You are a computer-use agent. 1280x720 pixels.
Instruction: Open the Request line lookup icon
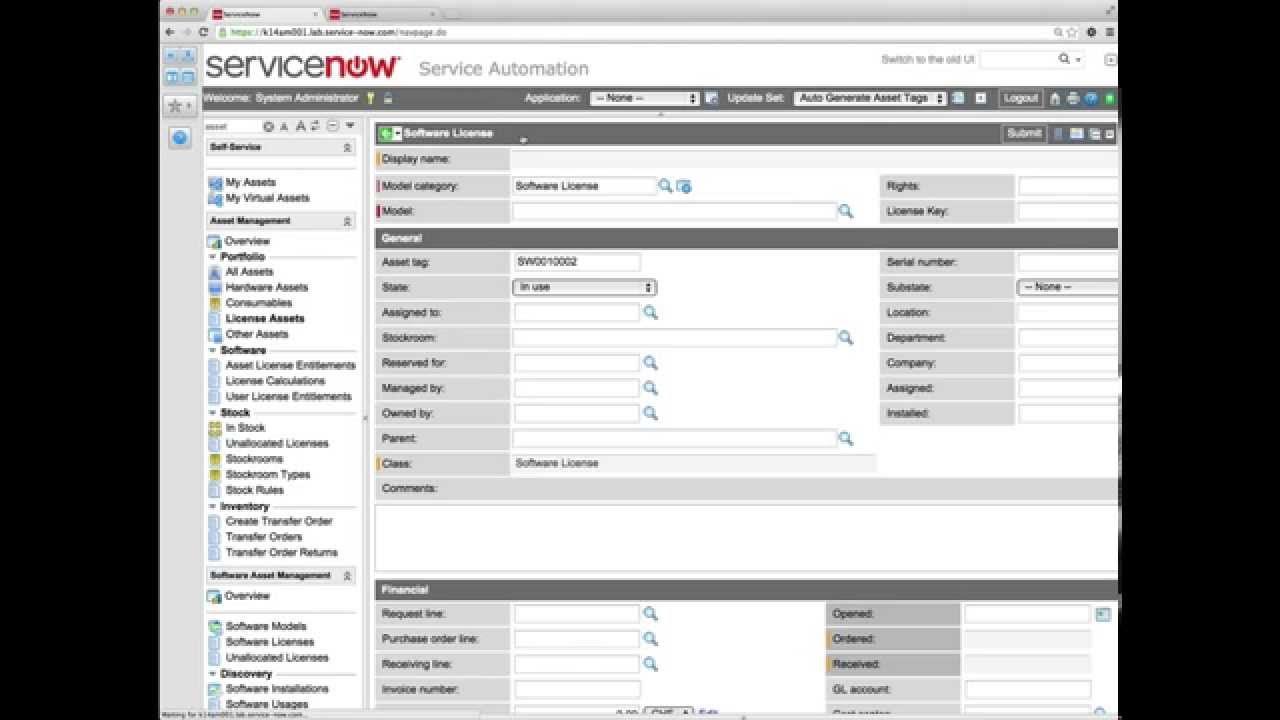click(650, 614)
